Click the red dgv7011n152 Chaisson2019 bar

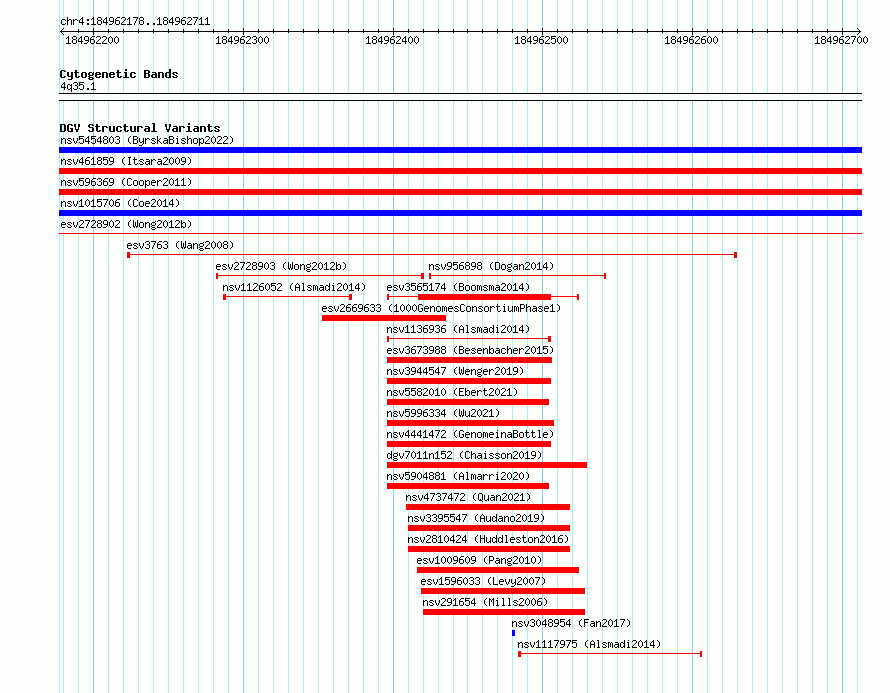[487, 465]
